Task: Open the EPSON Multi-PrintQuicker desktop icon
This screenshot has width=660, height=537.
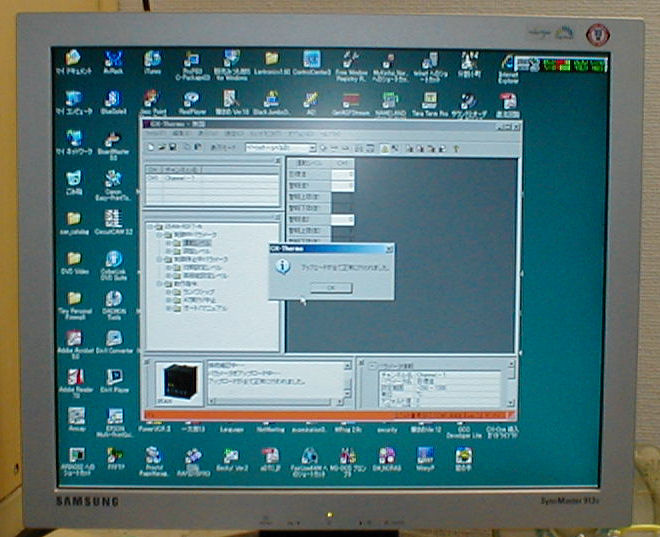Action: (x=114, y=423)
